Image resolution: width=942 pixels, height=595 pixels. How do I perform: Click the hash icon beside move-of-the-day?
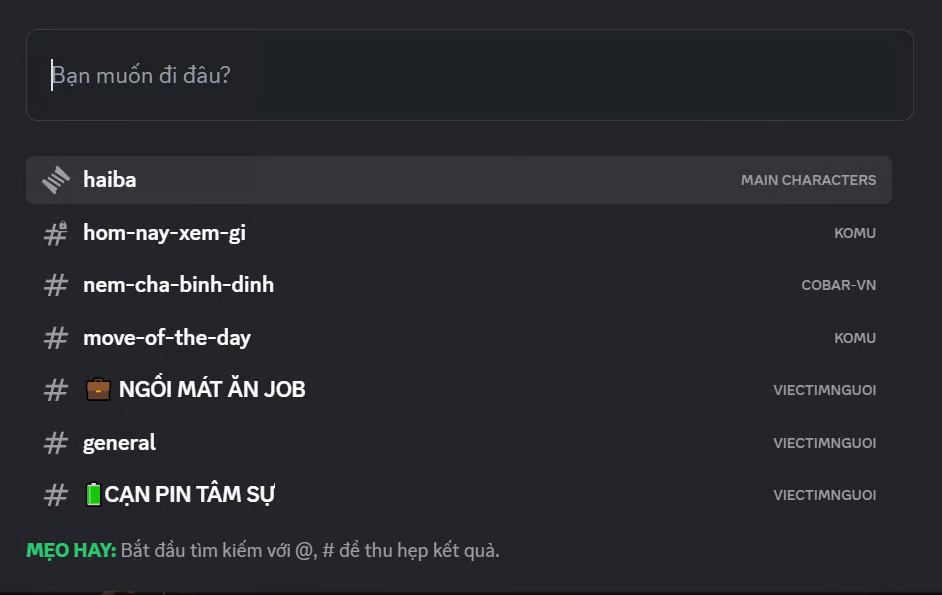click(56, 338)
